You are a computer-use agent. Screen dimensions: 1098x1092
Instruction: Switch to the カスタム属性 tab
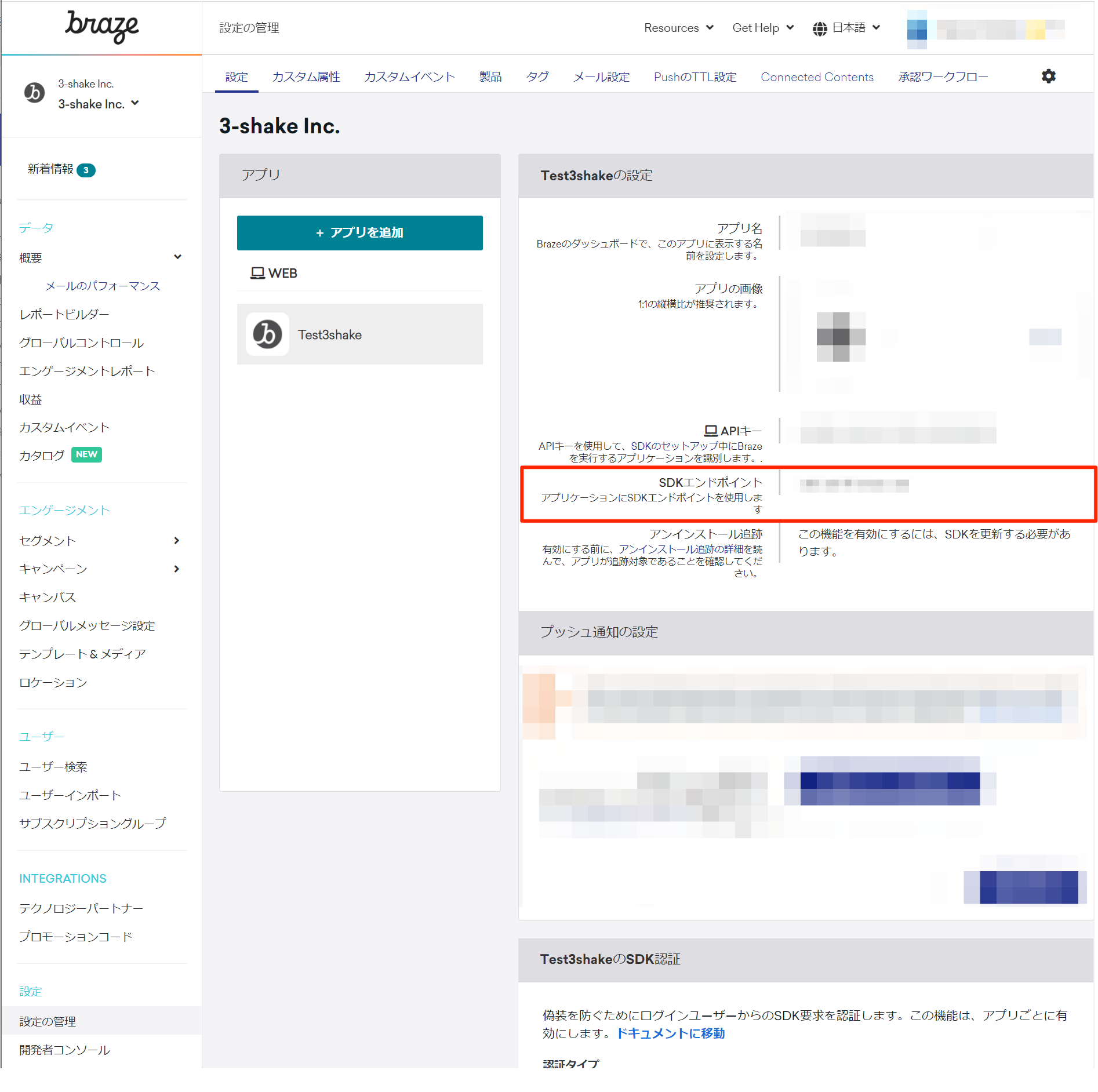(306, 77)
